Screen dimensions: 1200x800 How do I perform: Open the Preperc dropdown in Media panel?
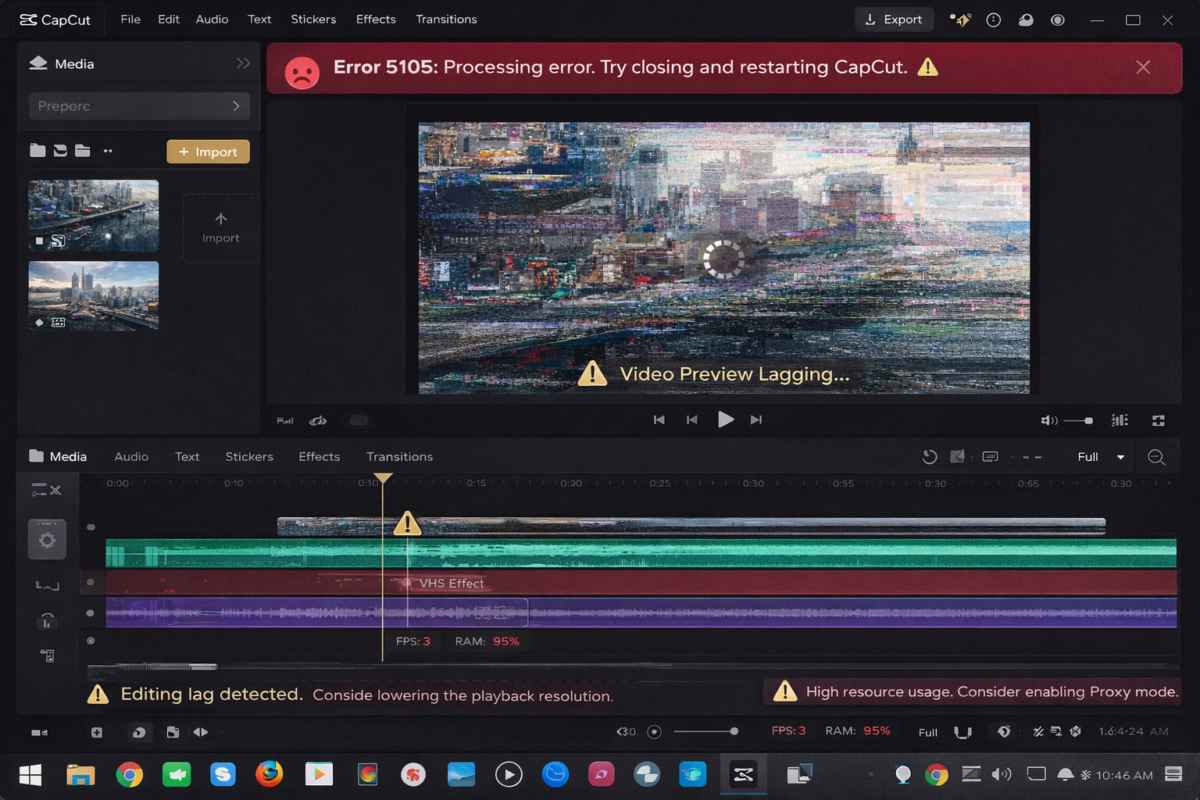(x=139, y=106)
